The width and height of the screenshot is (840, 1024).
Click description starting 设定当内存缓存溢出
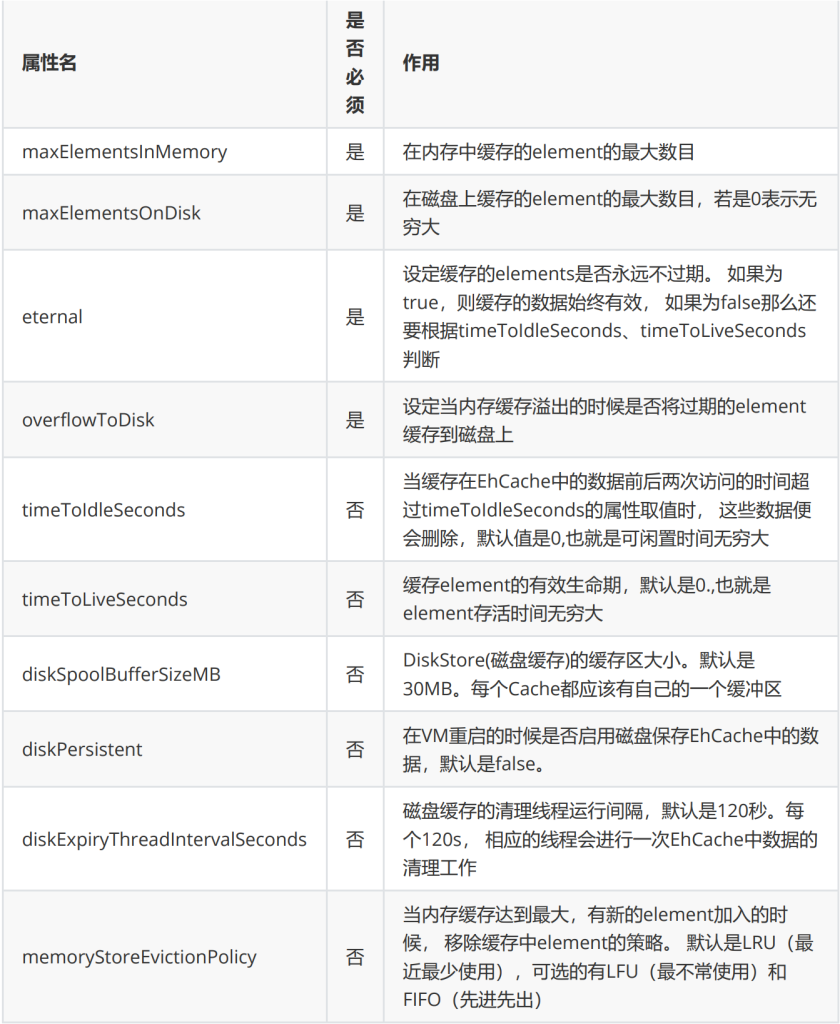click(604, 420)
